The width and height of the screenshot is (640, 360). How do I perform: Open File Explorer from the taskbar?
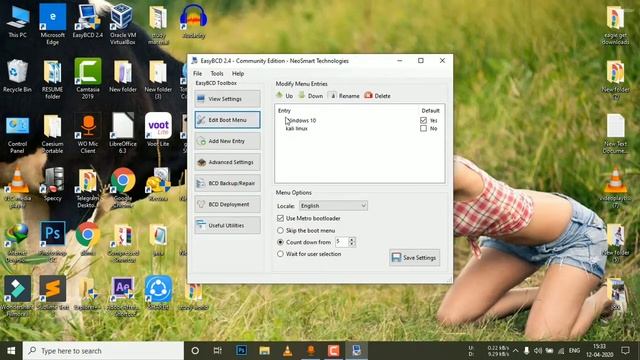click(x=264, y=351)
